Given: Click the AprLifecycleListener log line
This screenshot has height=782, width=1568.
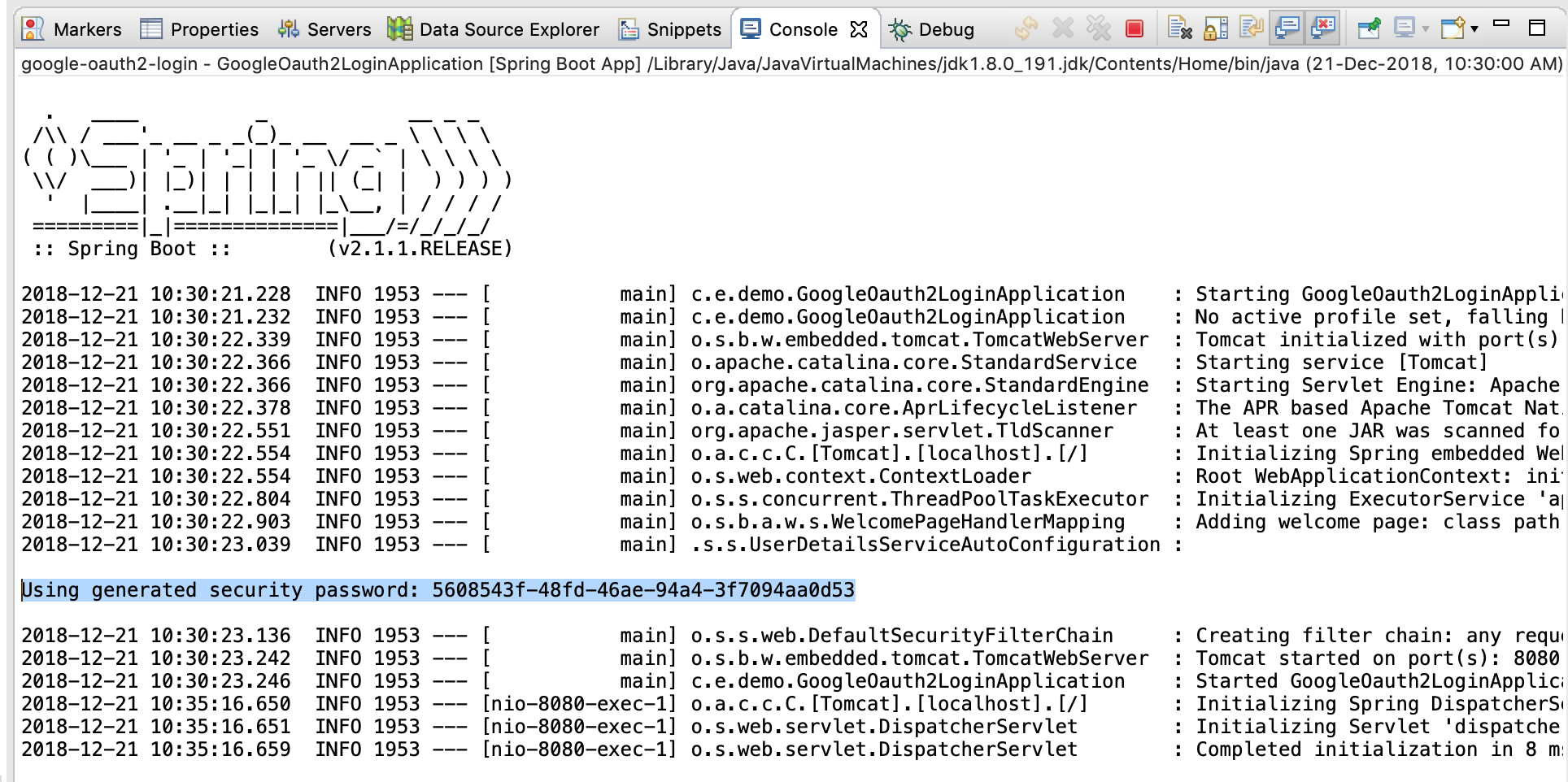Looking at the screenshot, I should tap(791, 408).
